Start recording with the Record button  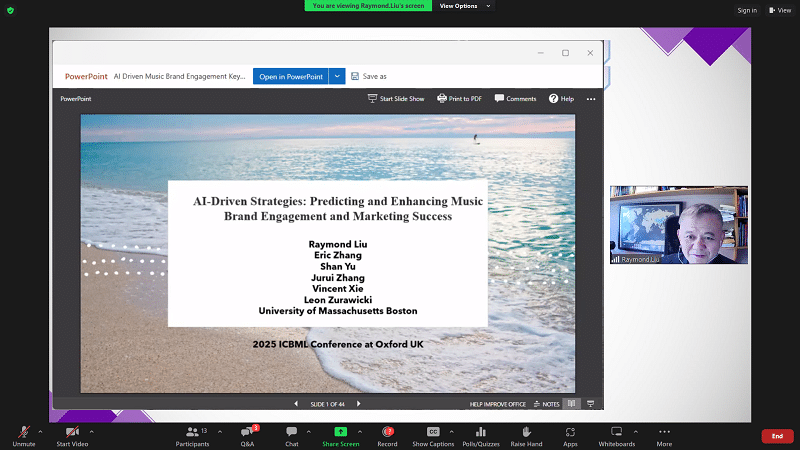coord(387,432)
